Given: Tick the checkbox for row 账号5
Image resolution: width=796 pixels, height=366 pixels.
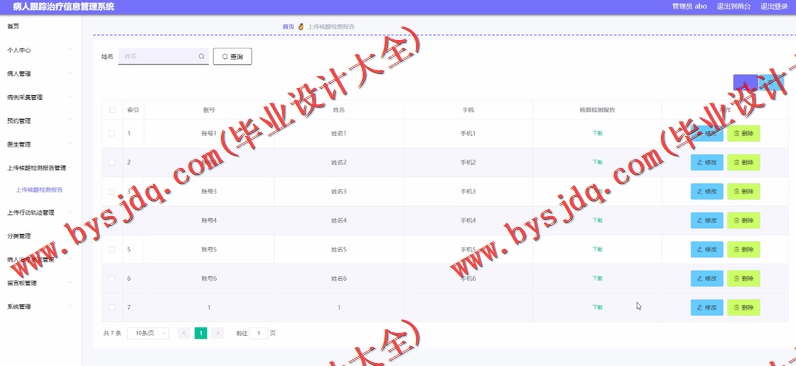Looking at the screenshot, I should [x=112, y=249].
